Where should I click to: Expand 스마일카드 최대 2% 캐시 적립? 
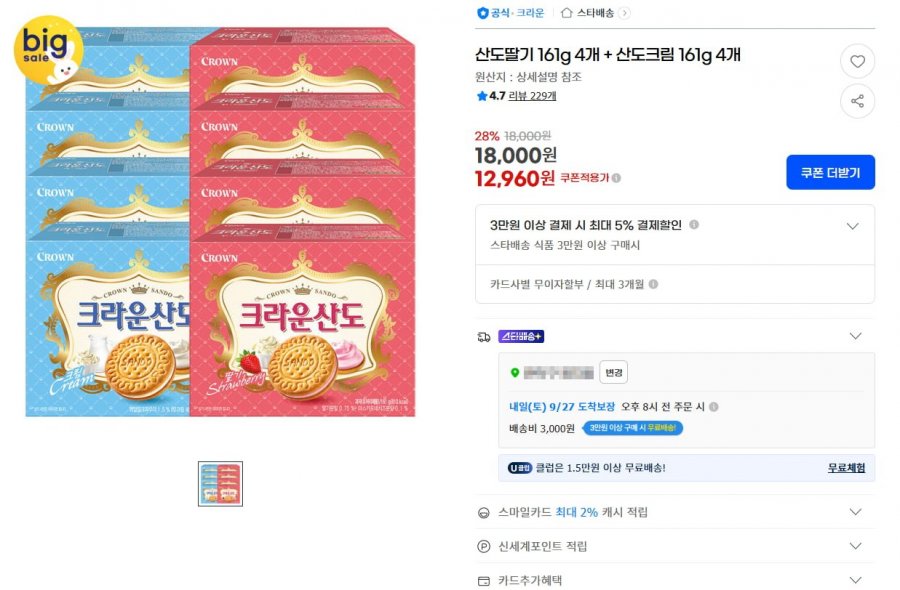coord(855,512)
